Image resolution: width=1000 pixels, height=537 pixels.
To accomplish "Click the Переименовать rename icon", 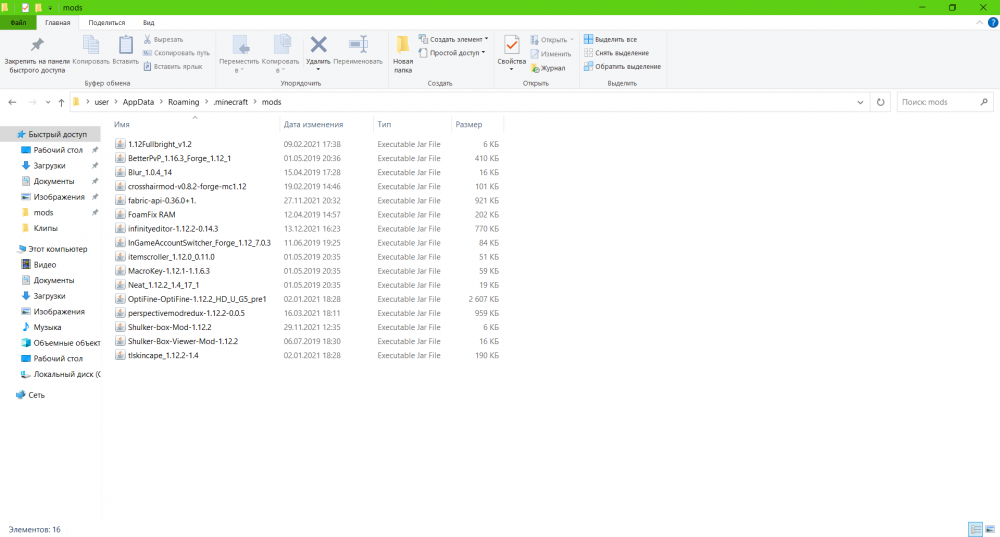I will pyautogui.click(x=358, y=45).
